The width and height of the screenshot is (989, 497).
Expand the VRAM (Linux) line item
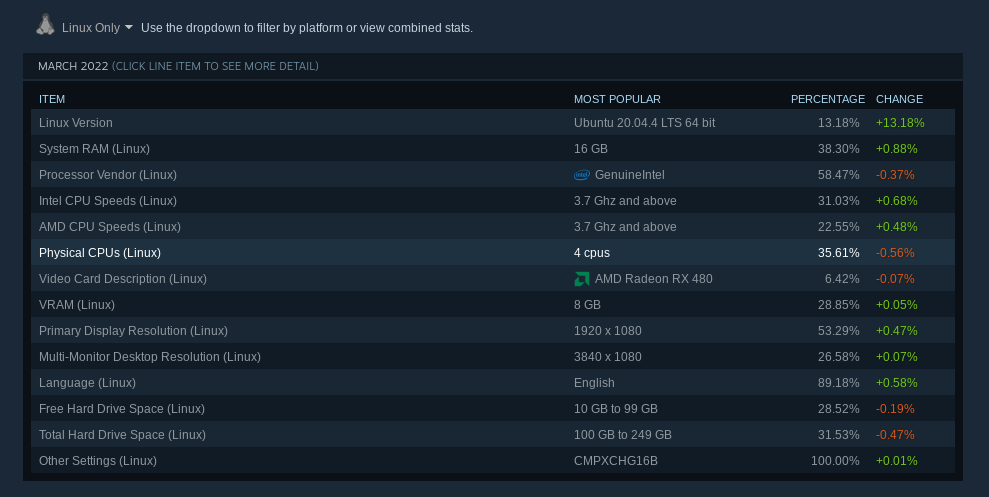click(493, 305)
